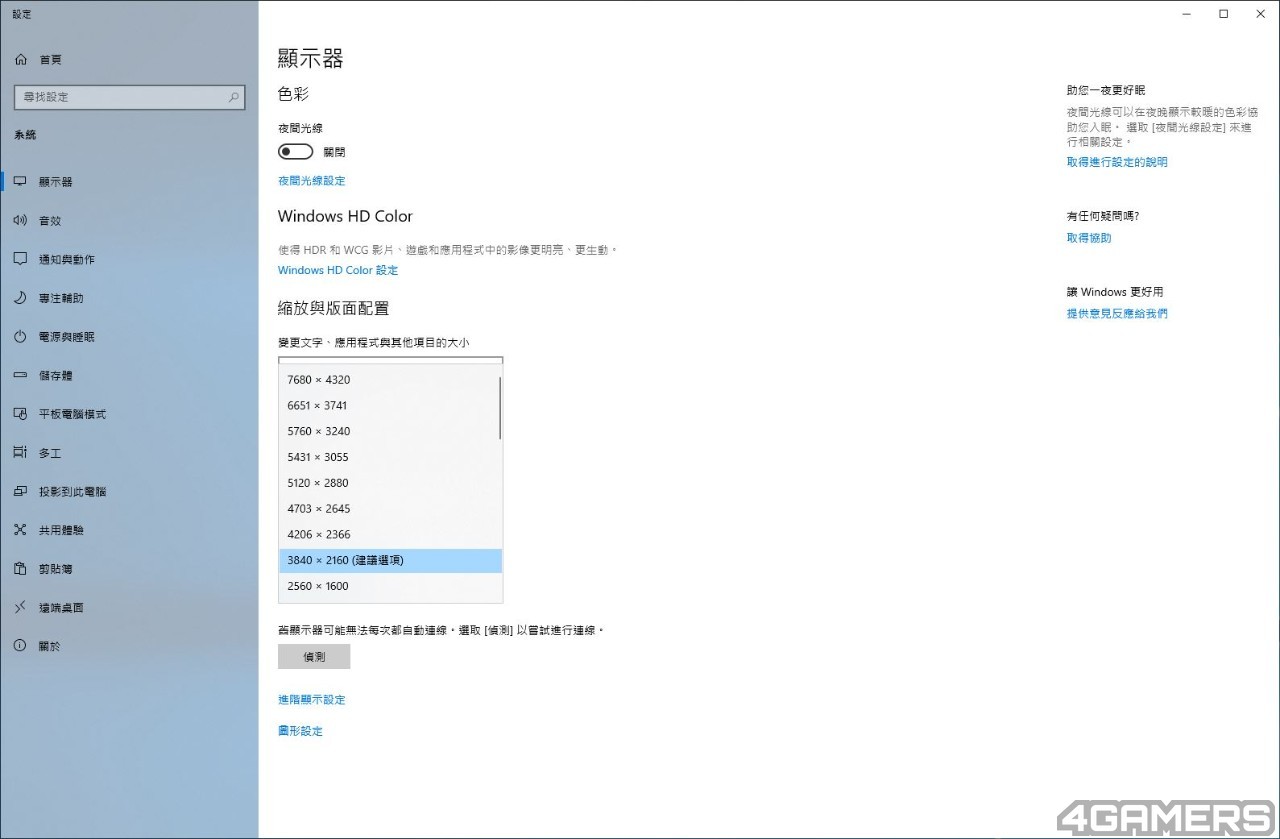This screenshot has width=1280, height=839.
Task: Select 3840 × 2160 (建議選項) resolution
Action: pyautogui.click(x=390, y=561)
